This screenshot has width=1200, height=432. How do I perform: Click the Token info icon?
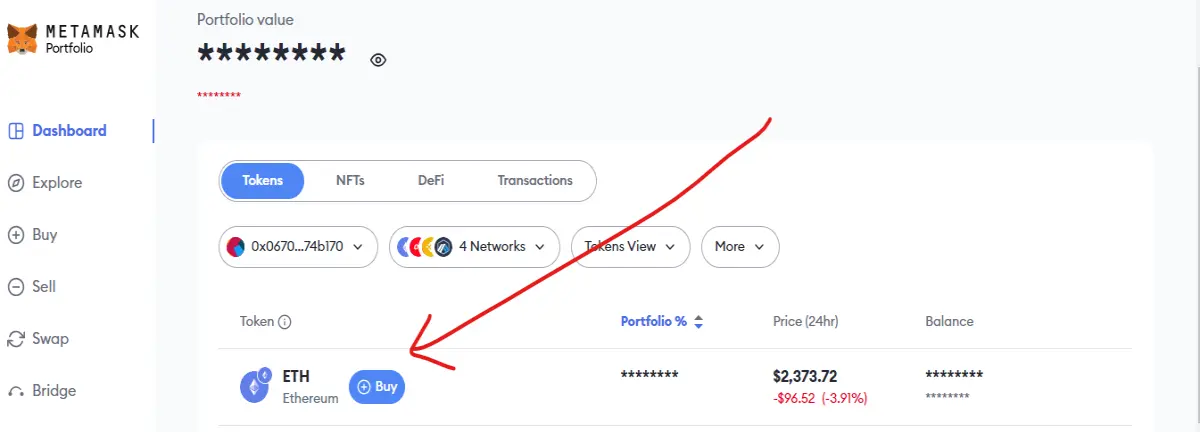pyautogui.click(x=285, y=322)
